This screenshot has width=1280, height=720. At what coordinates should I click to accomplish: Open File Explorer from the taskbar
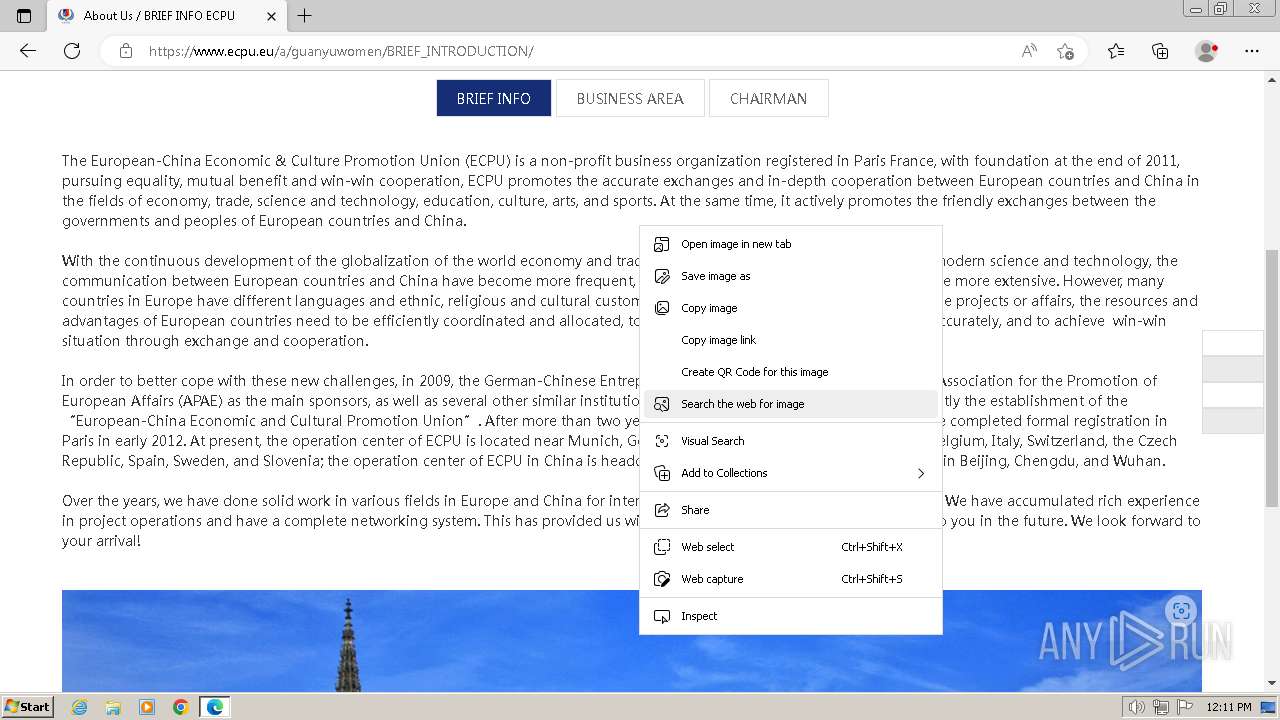113,707
